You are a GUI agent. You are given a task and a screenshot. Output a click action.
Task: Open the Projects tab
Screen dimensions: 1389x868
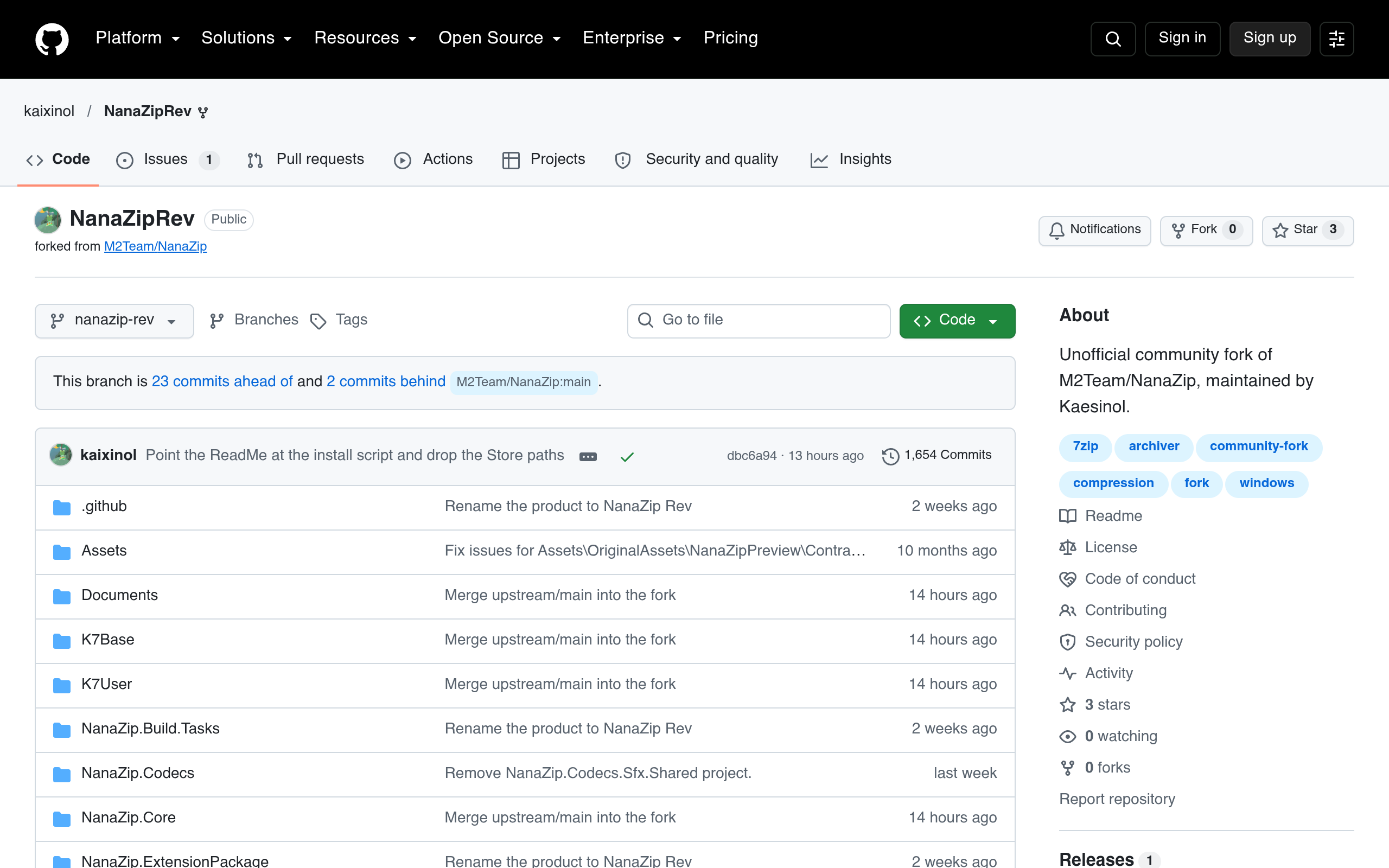(x=544, y=159)
